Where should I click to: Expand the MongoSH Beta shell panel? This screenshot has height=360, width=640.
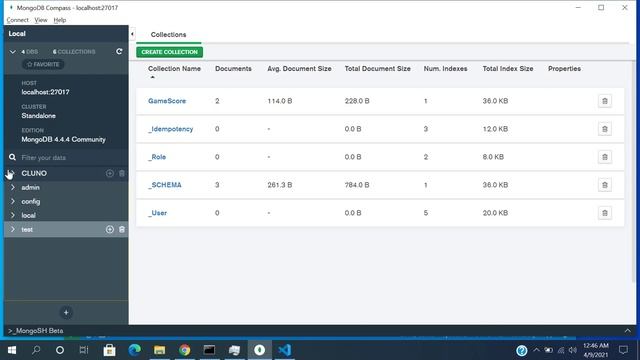(x=627, y=331)
